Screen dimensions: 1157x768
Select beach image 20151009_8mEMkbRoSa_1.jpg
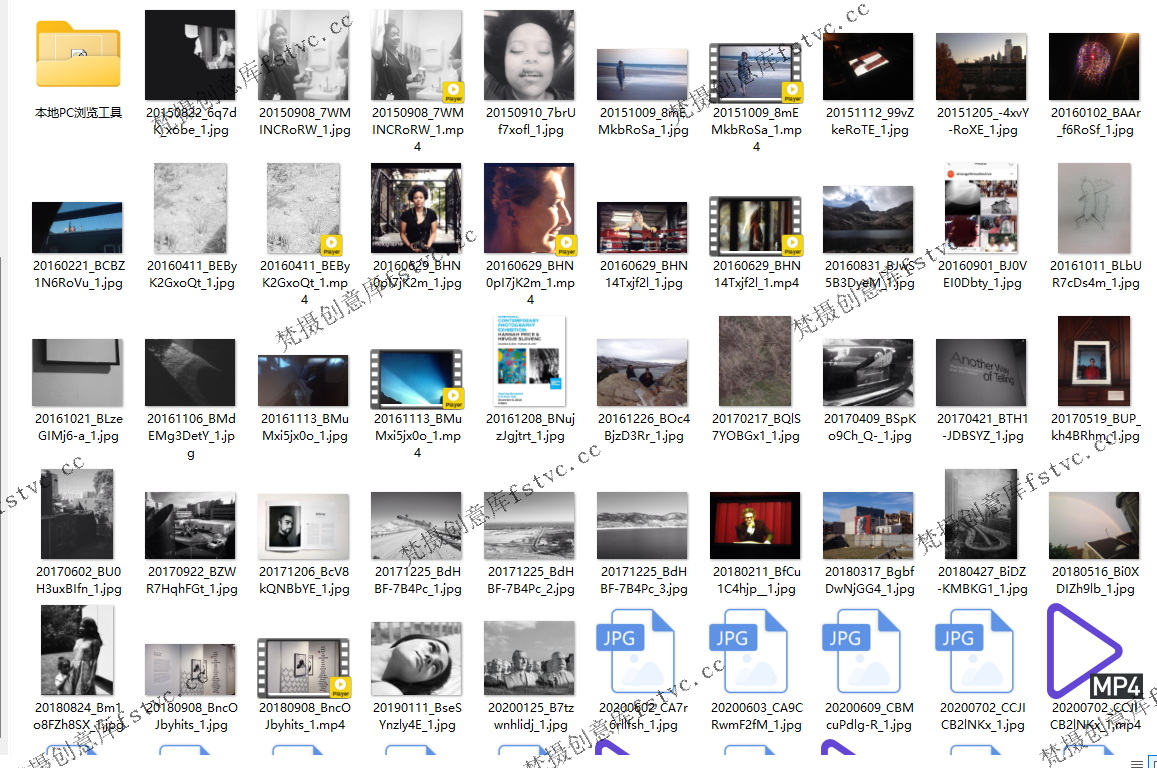click(x=642, y=75)
